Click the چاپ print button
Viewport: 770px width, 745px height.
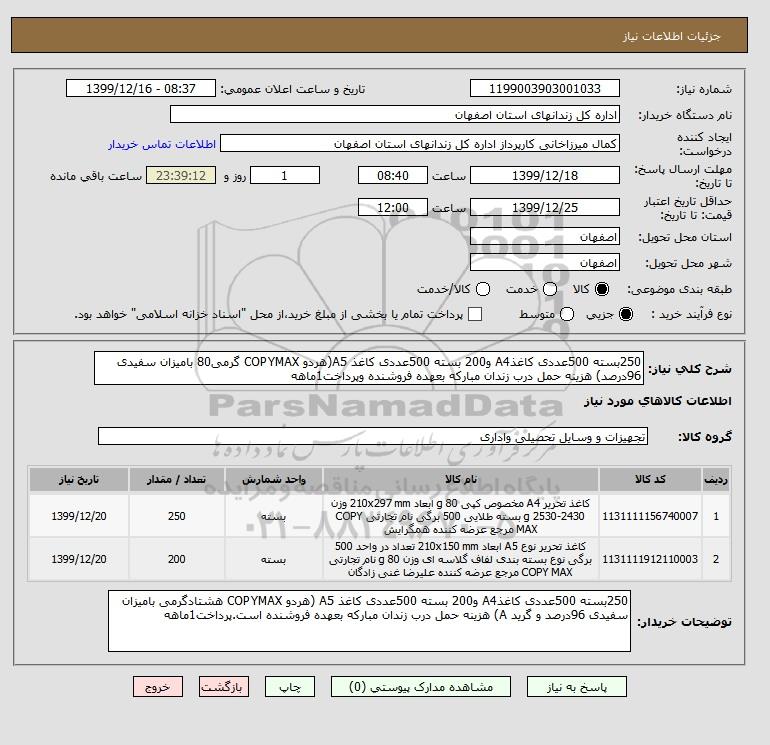tap(290, 687)
